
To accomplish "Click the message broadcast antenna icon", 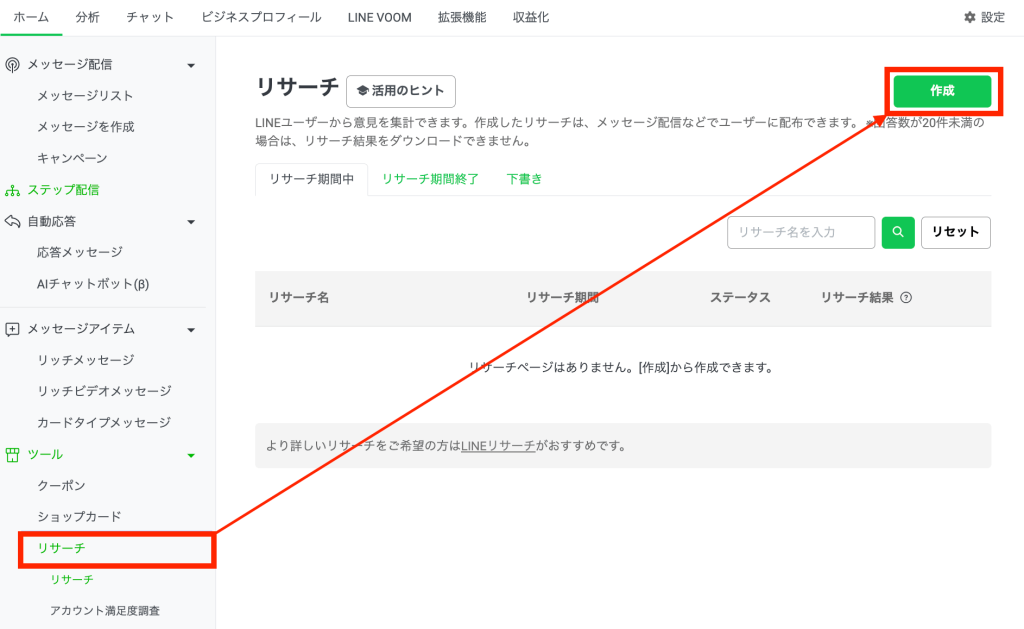I will click(x=12, y=65).
